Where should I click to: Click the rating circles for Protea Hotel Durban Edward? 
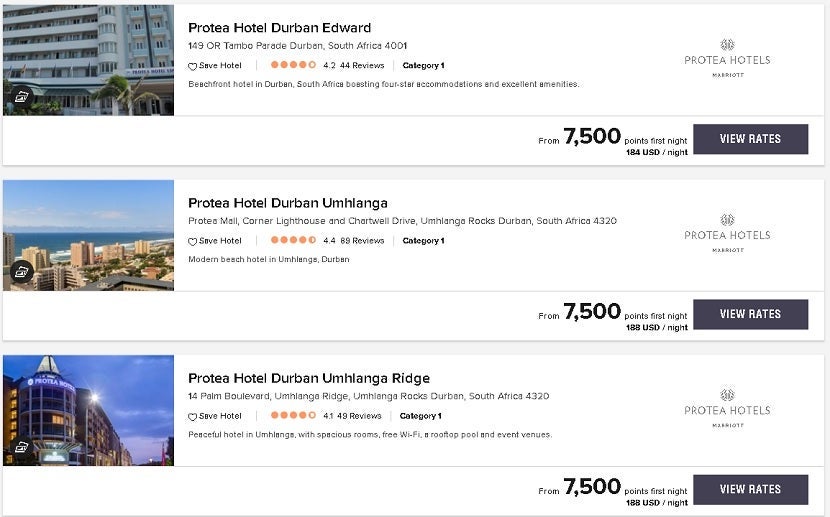pos(293,66)
